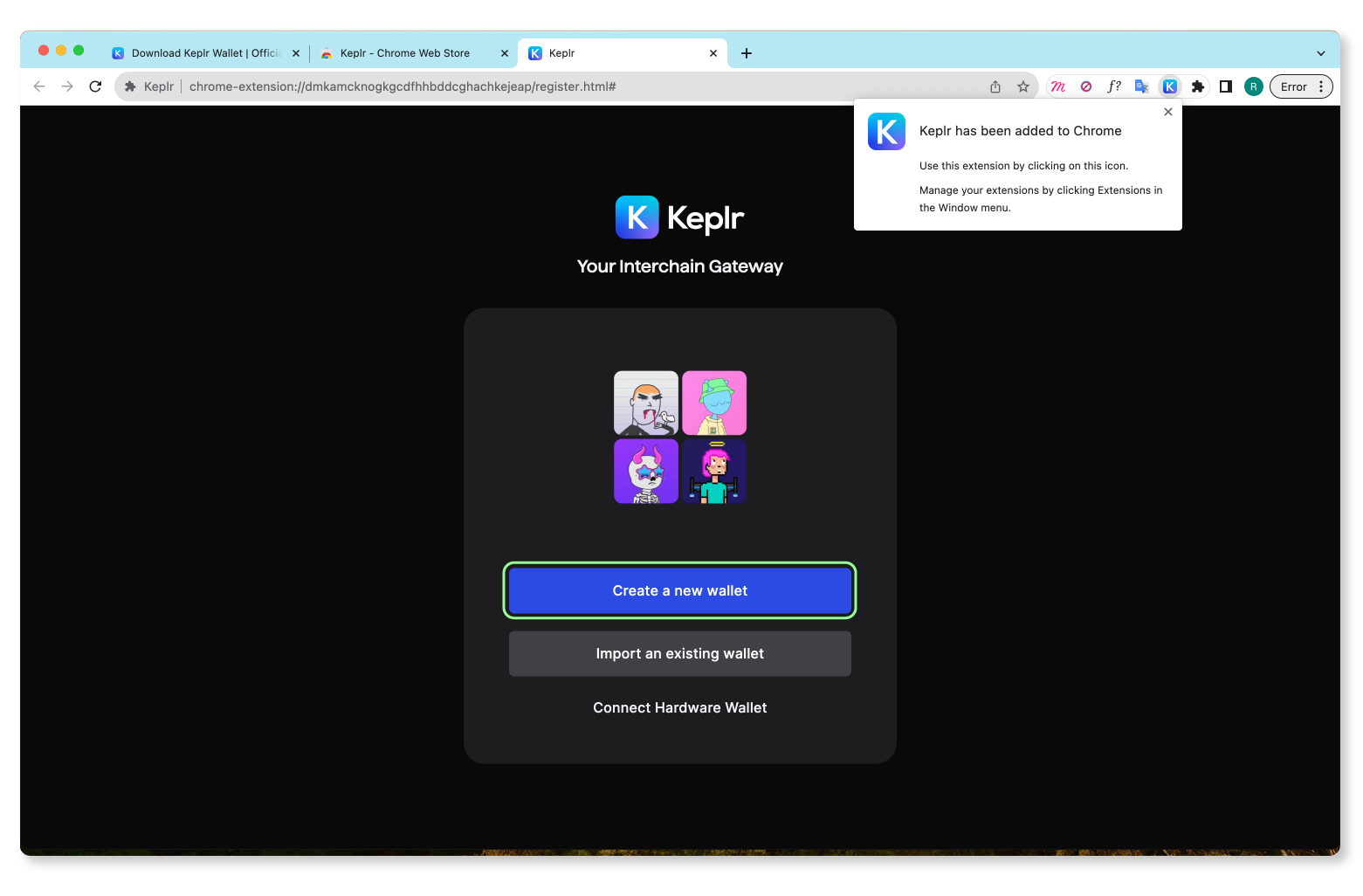Close the Download Keplr Wallet tab
The height and width of the screenshot is (896, 1363).
tap(296, 53)
